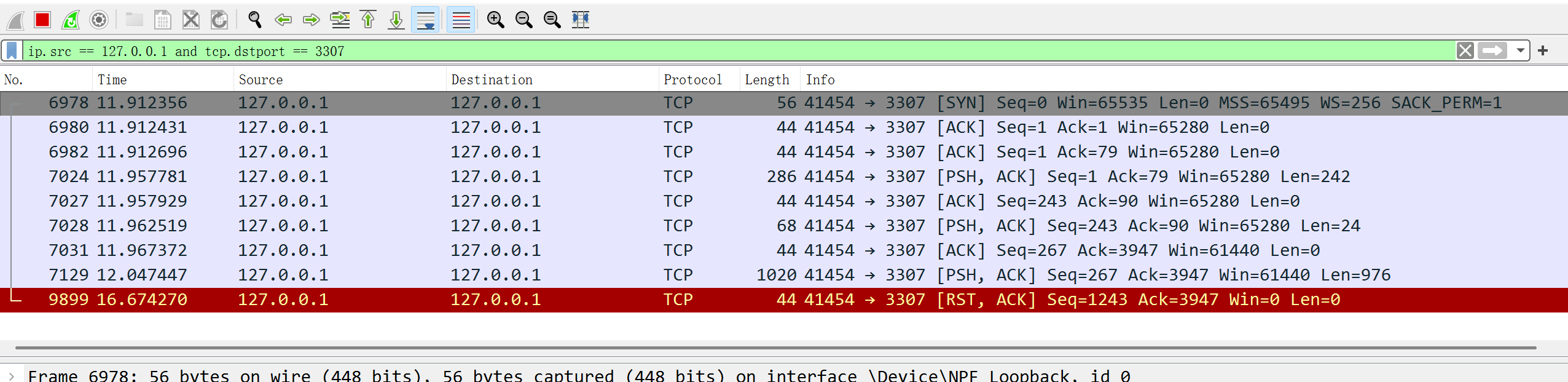This screenshot has height=382, width=1568.
Task: Sort by the Protocol column header
Action: click(692, 80)
